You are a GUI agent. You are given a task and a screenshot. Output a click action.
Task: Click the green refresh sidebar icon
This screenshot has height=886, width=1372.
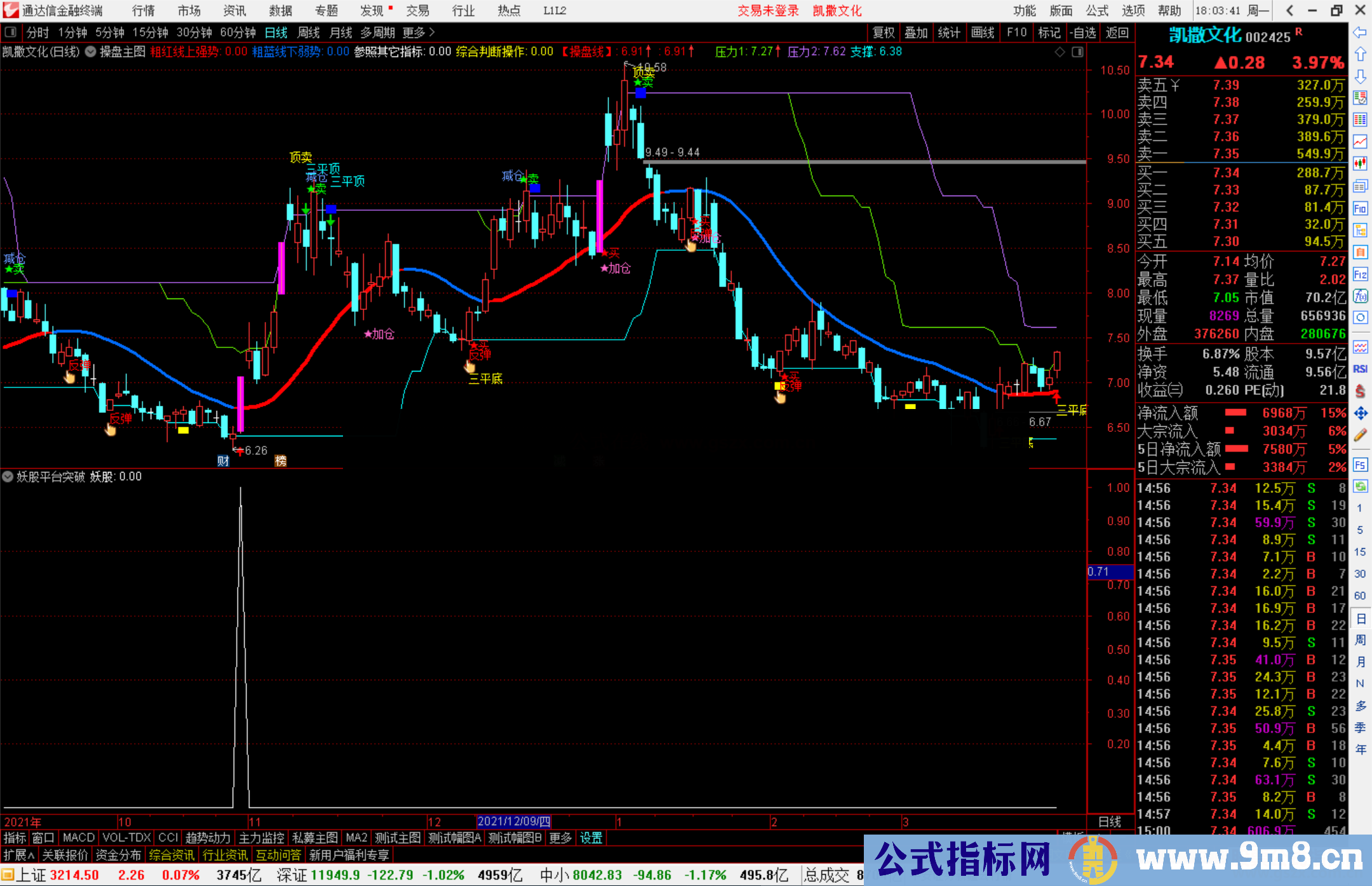point(1360,487)
